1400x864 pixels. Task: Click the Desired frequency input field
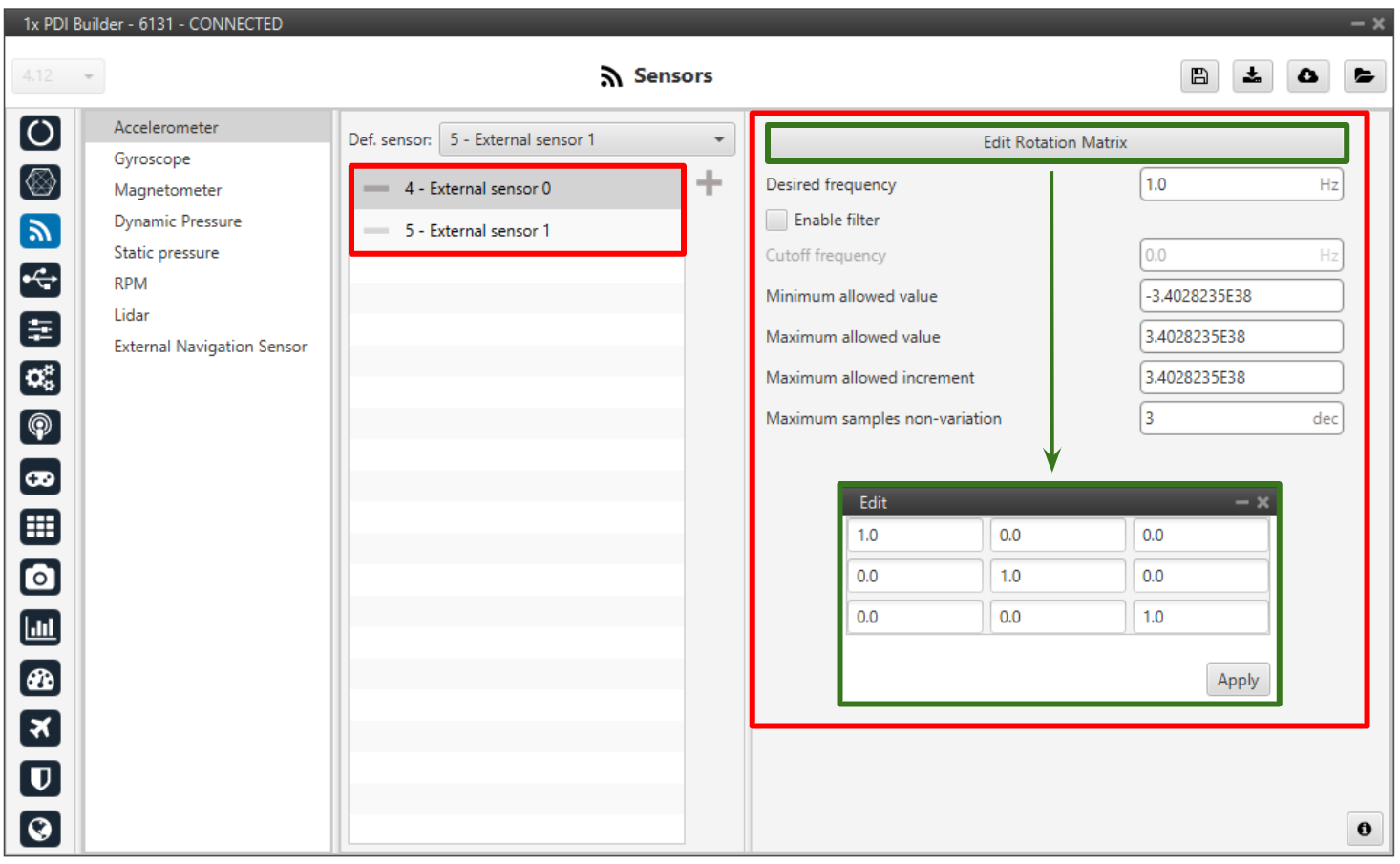coord(1229,185)
